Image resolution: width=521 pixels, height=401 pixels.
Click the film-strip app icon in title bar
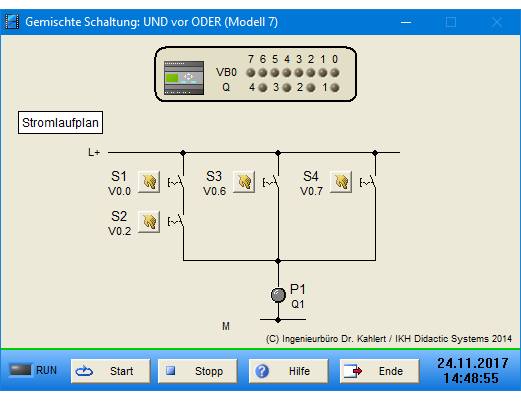tap(12, 22)
